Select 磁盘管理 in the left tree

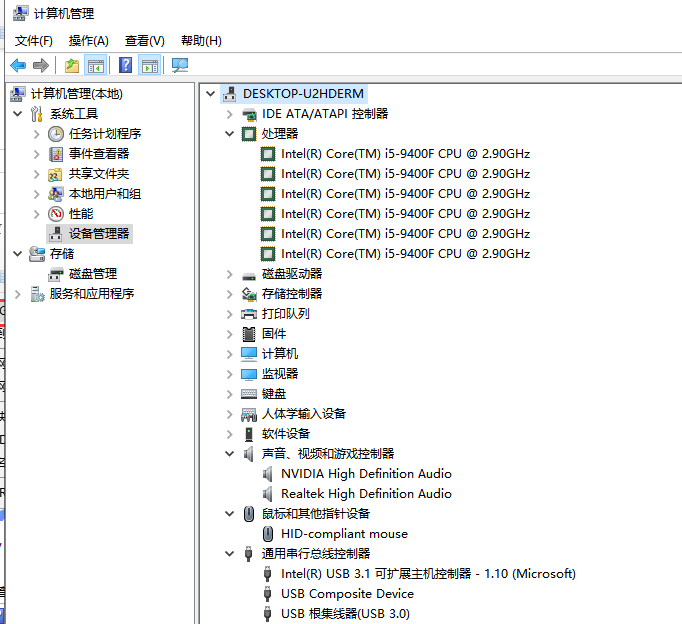[92, 274]
